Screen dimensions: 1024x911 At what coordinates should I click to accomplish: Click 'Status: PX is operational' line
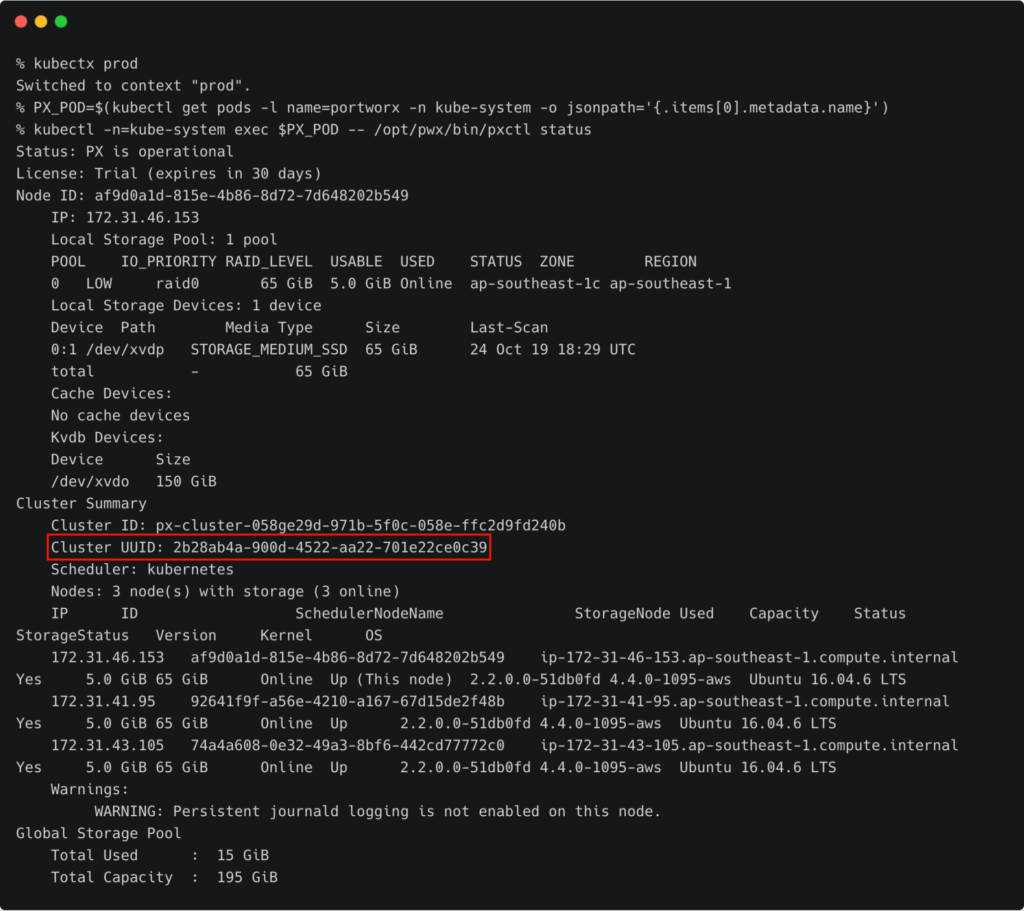[124, 152]
